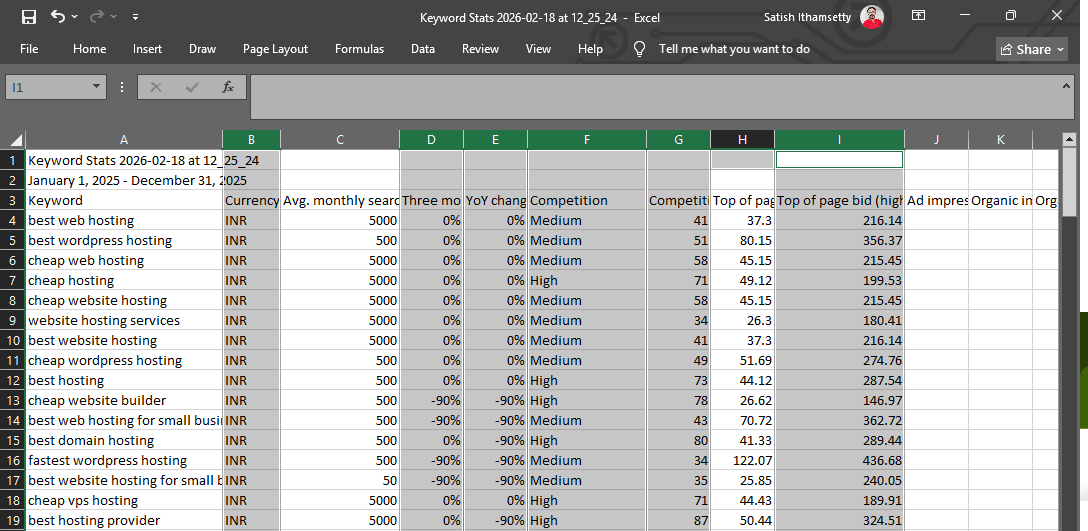Open the Name Box dropdown arrow
Image resolution: width=1088 pixels, height=531 pixels.
tap(96, 87)
